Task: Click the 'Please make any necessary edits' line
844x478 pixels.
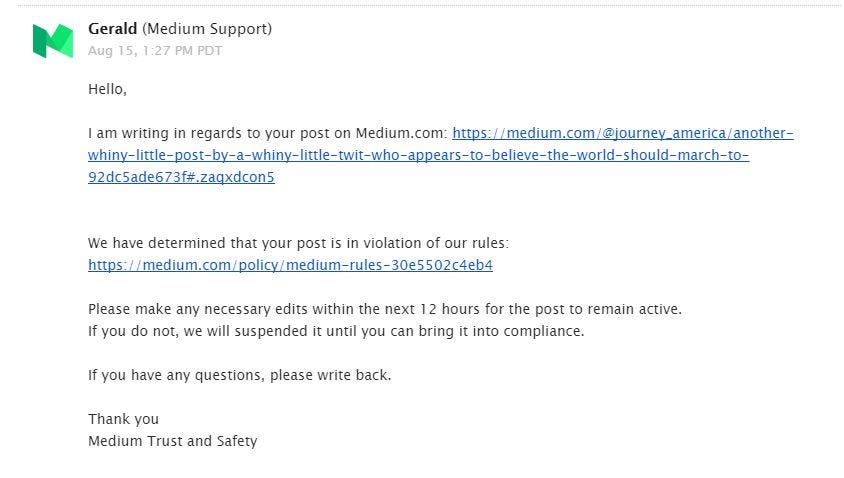Action: click(x=385, y=309)
